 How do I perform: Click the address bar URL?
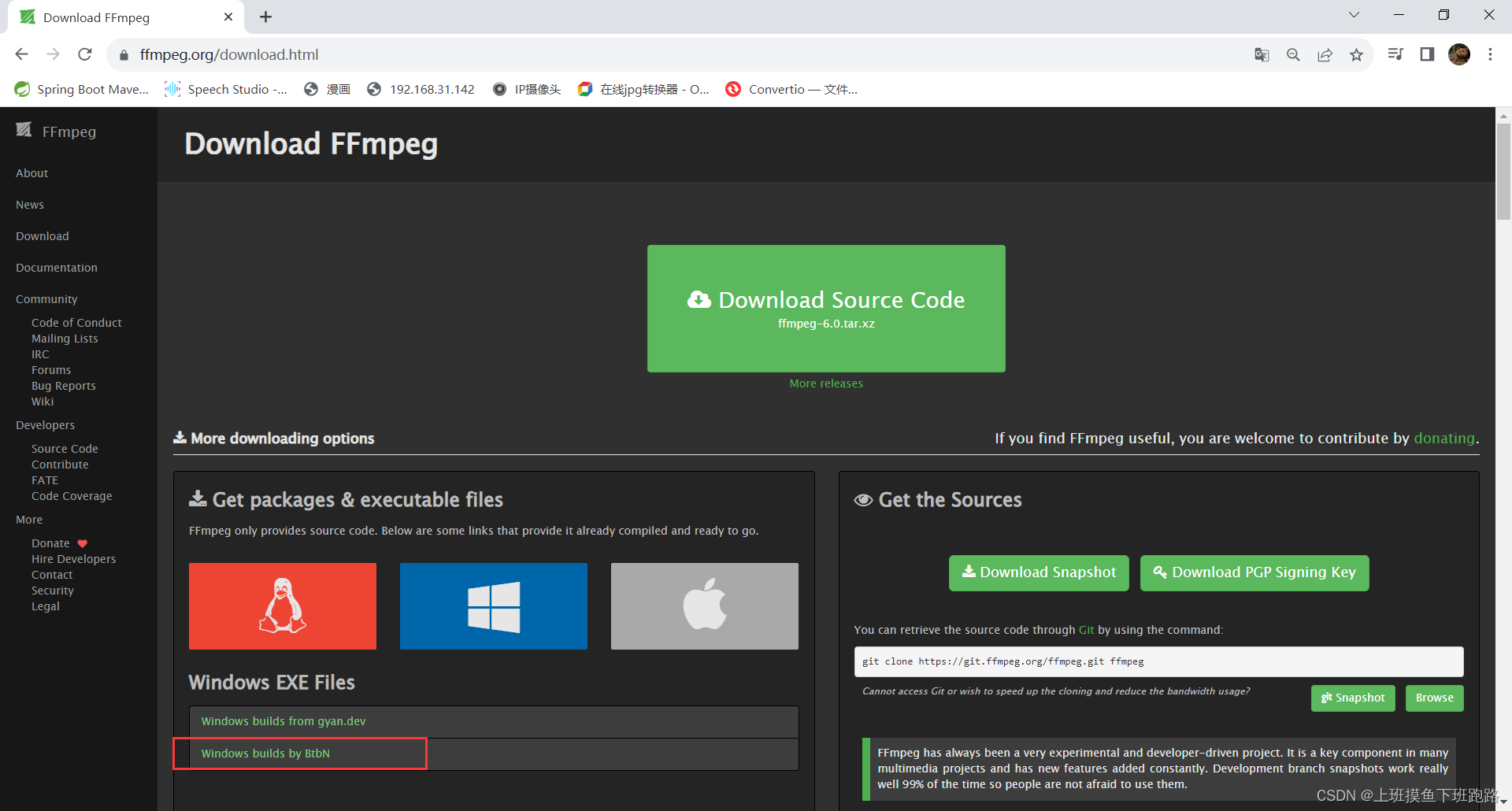pyautogui.click(x=229, y=54)
